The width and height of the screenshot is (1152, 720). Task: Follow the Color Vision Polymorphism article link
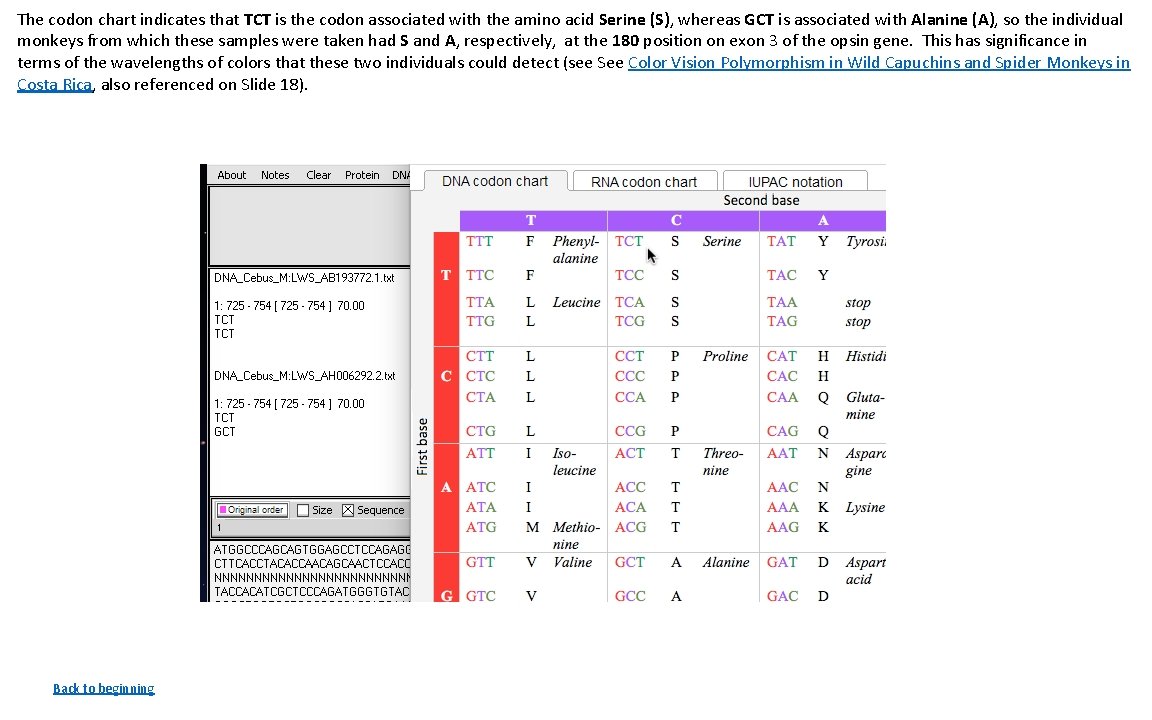880,62
